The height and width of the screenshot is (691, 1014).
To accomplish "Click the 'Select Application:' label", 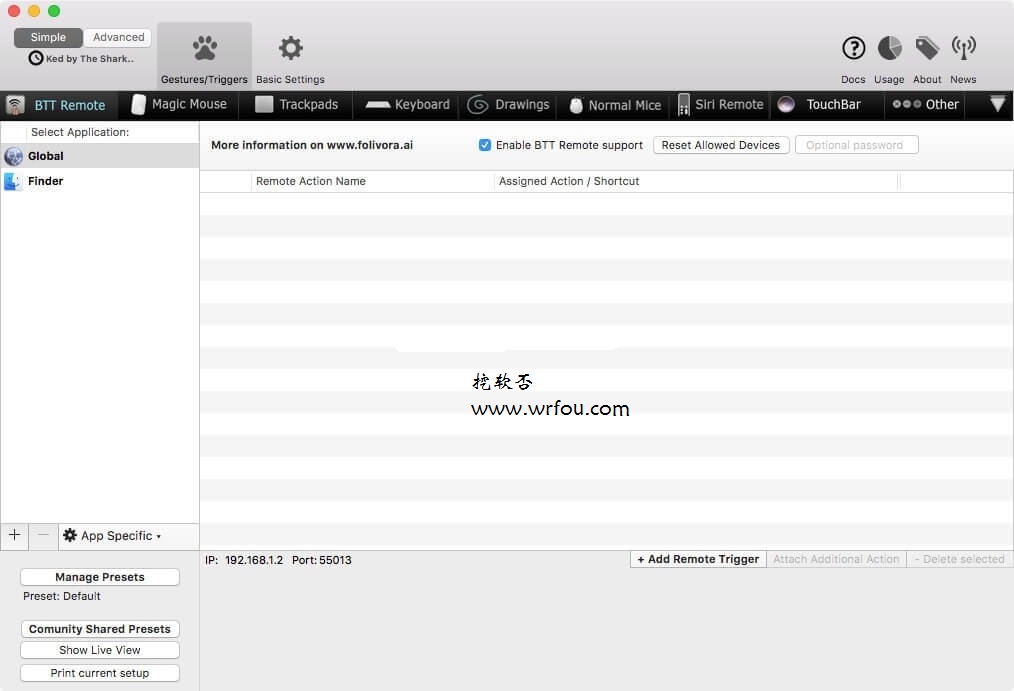I will pyautogui.click(x=80, y=132).
